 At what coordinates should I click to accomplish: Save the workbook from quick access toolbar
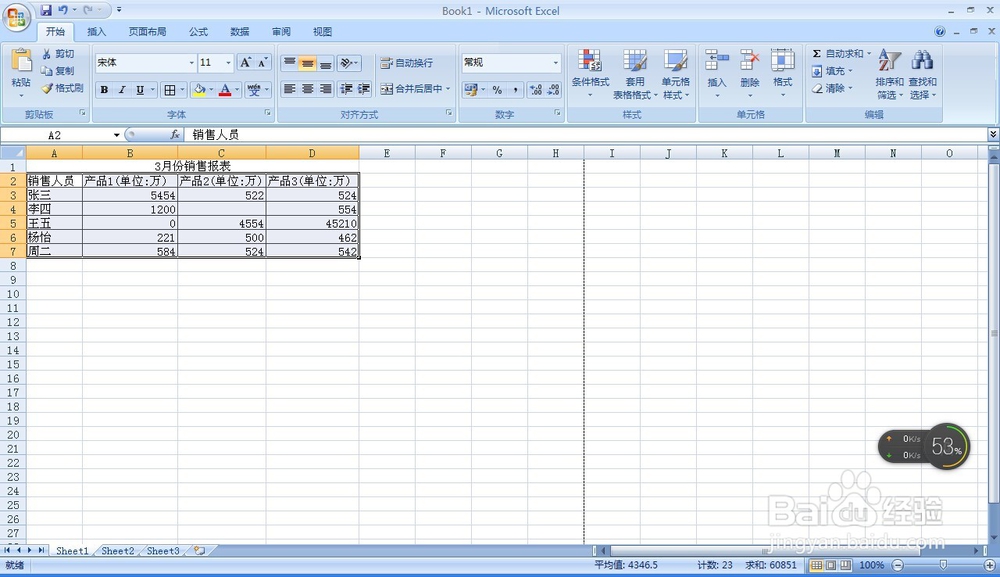click(46, 10)
